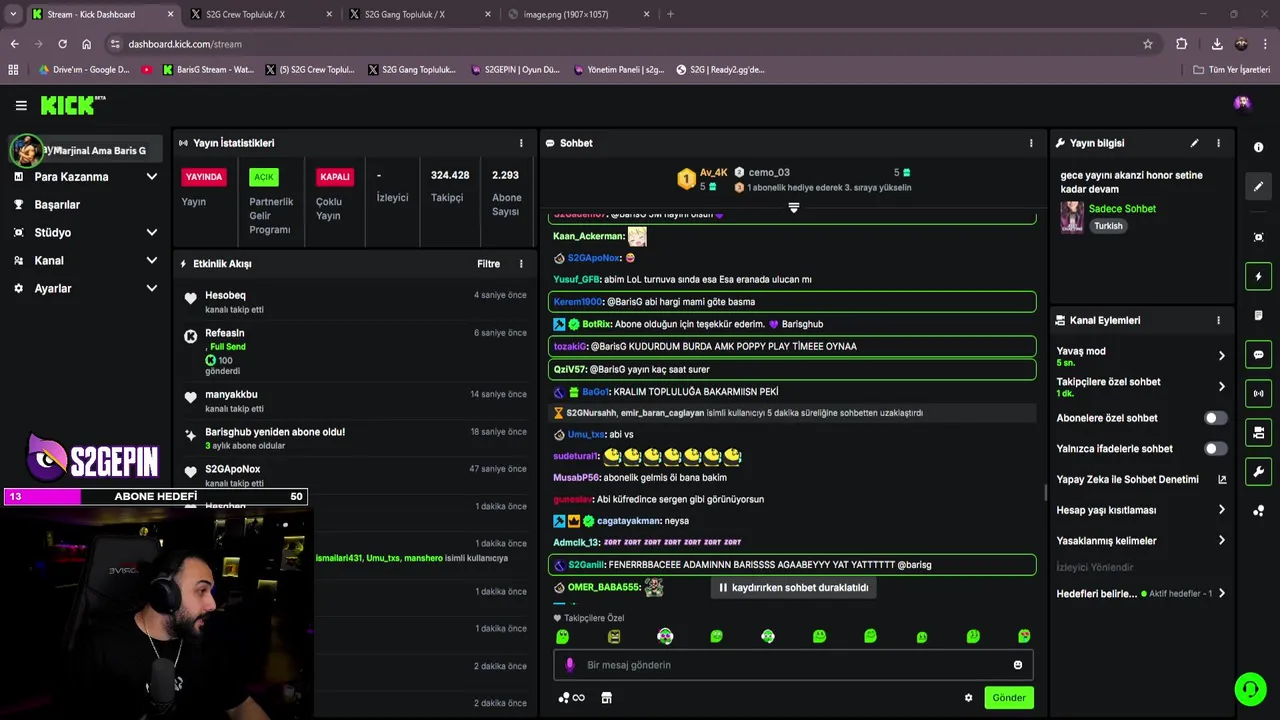The height and width of the screenshot is (720, 1280).
Task: Click the info icon in the right sidebar
Action: coord(1258,147)
